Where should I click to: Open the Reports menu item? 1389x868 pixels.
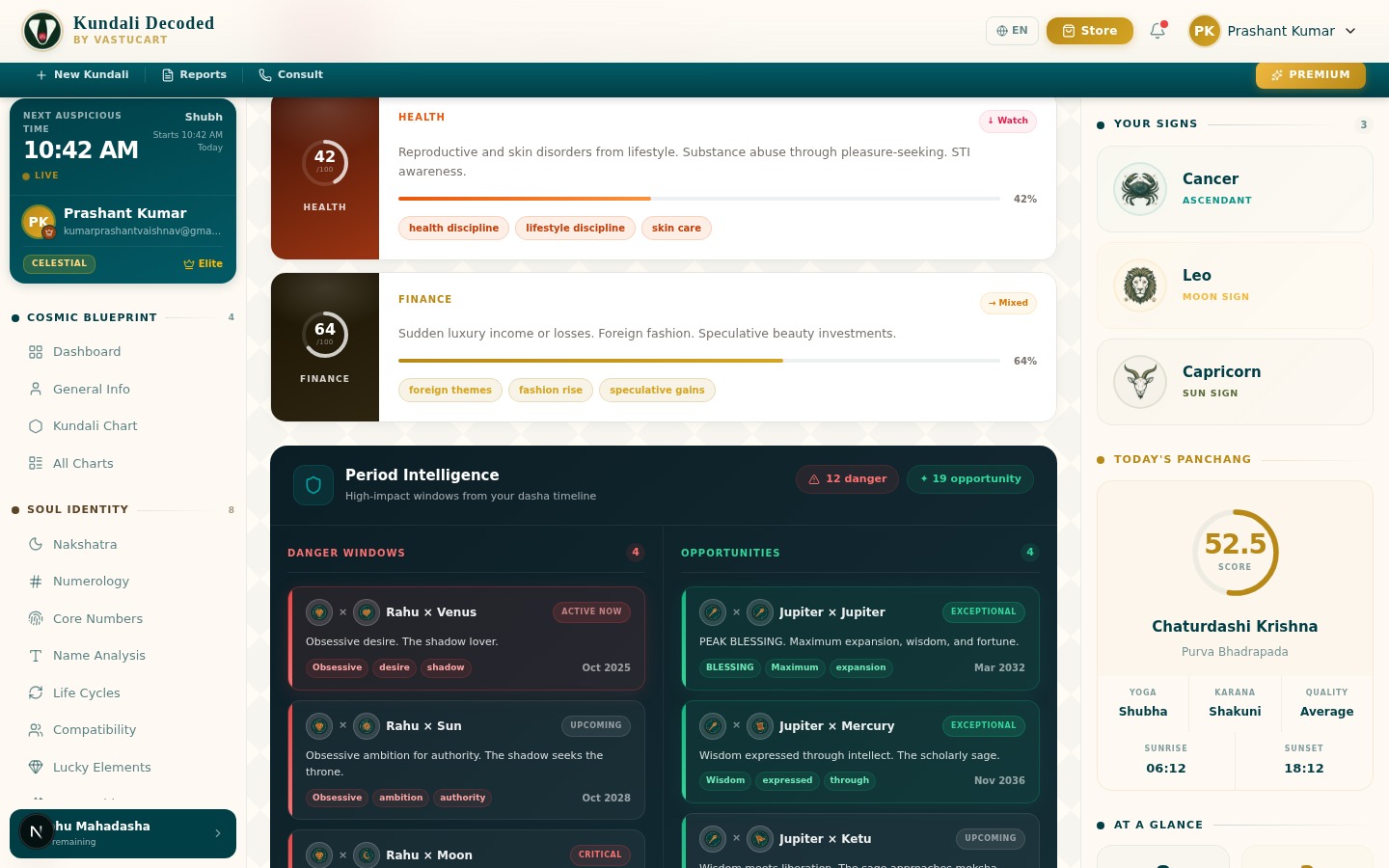(x=194, y=75)
